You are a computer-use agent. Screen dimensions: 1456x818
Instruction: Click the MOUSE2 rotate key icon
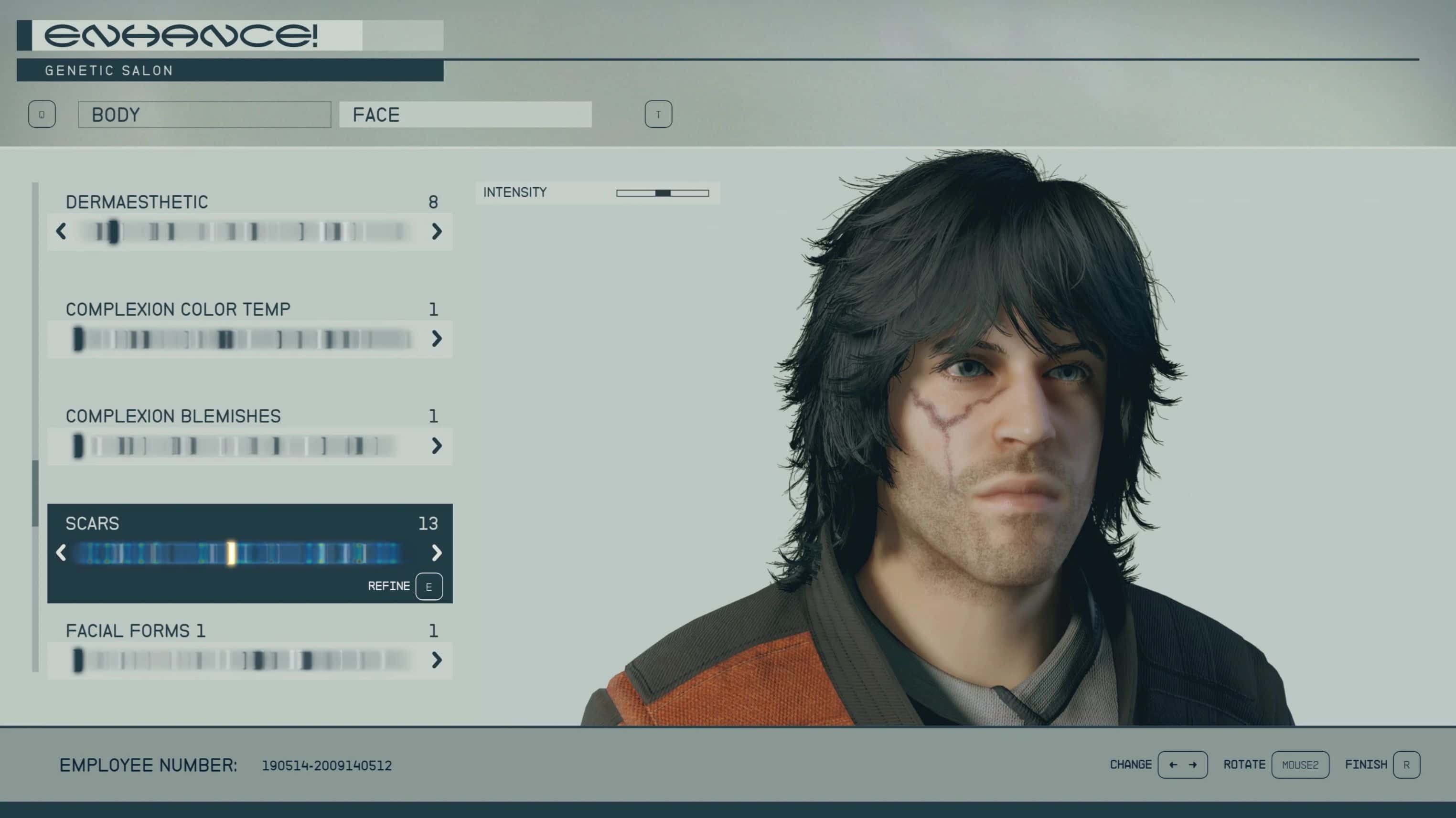coord(1300,765)
